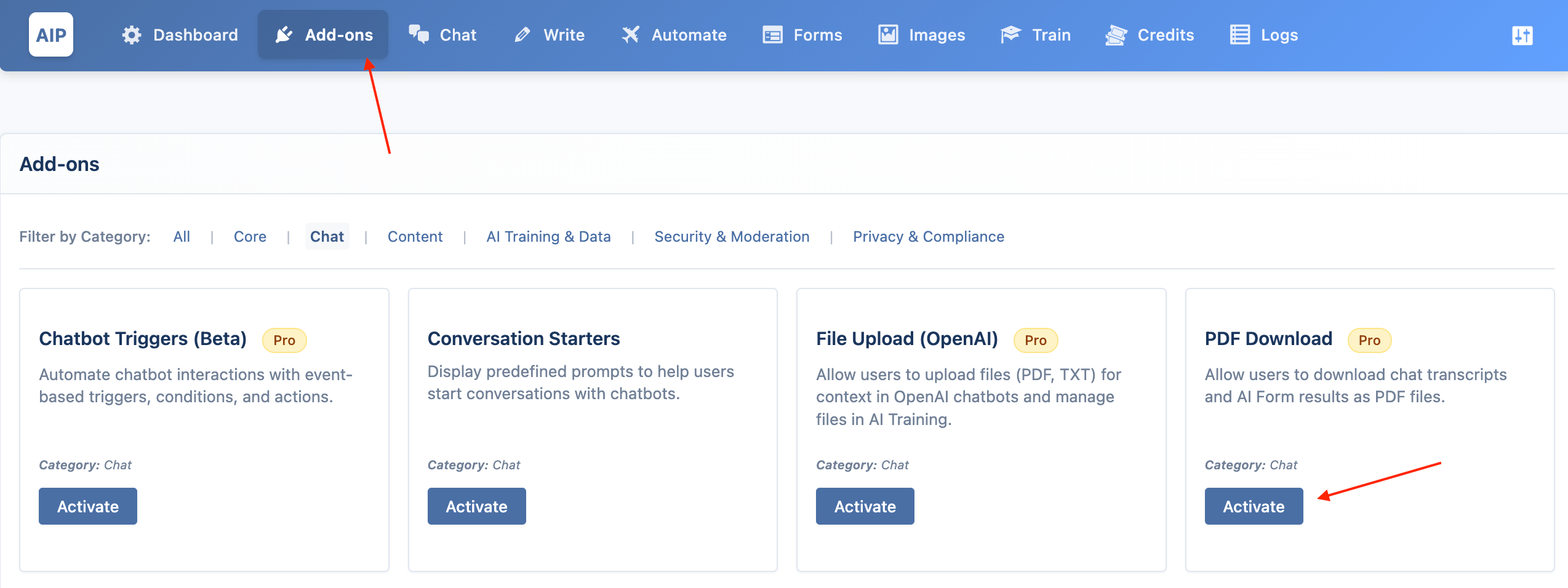Open settings sliders icon at top right
The image size is (1568, 588).
(x=1522, y=36)
